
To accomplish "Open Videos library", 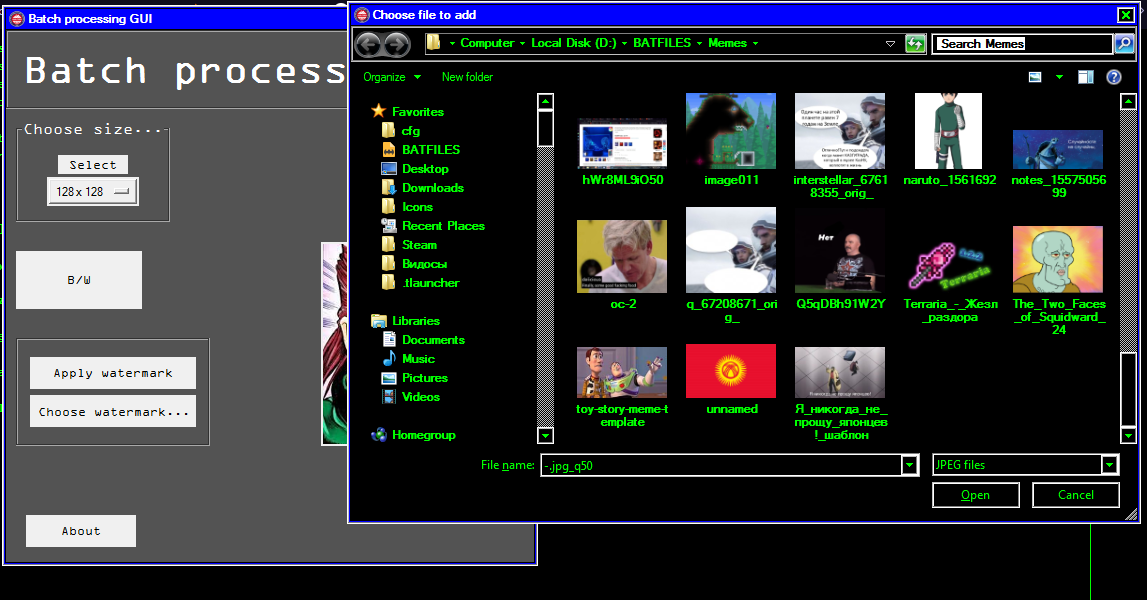I will pyautogui.click(x=421, y=397).
